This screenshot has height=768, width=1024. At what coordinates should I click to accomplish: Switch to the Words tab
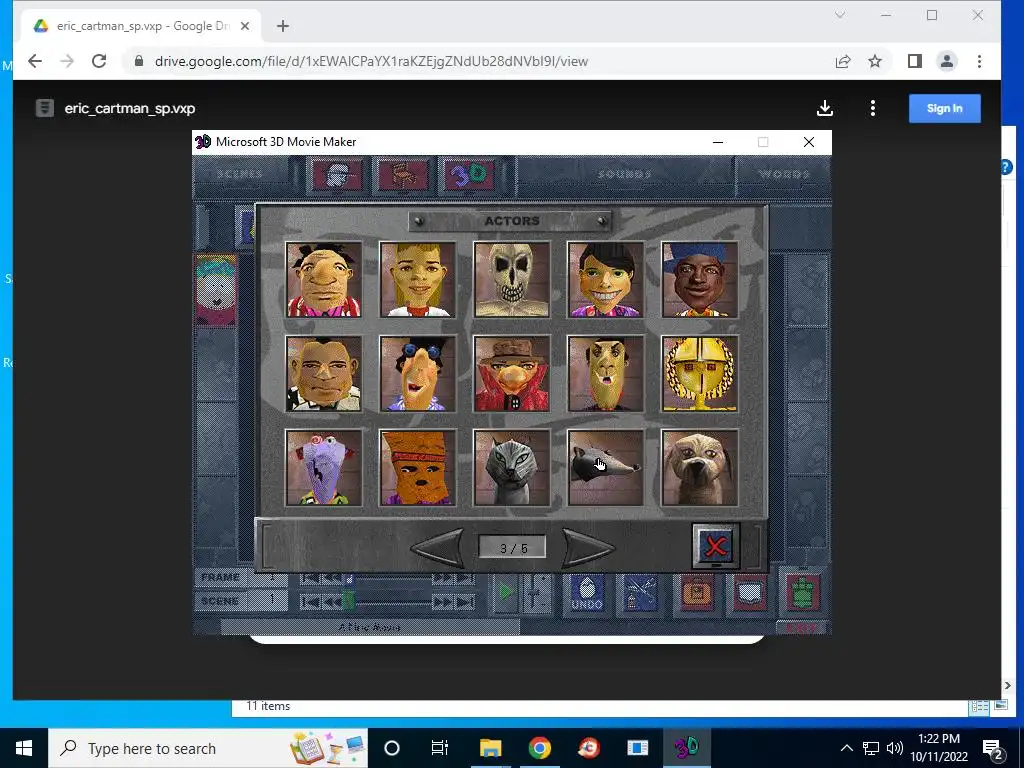point(784,174)
